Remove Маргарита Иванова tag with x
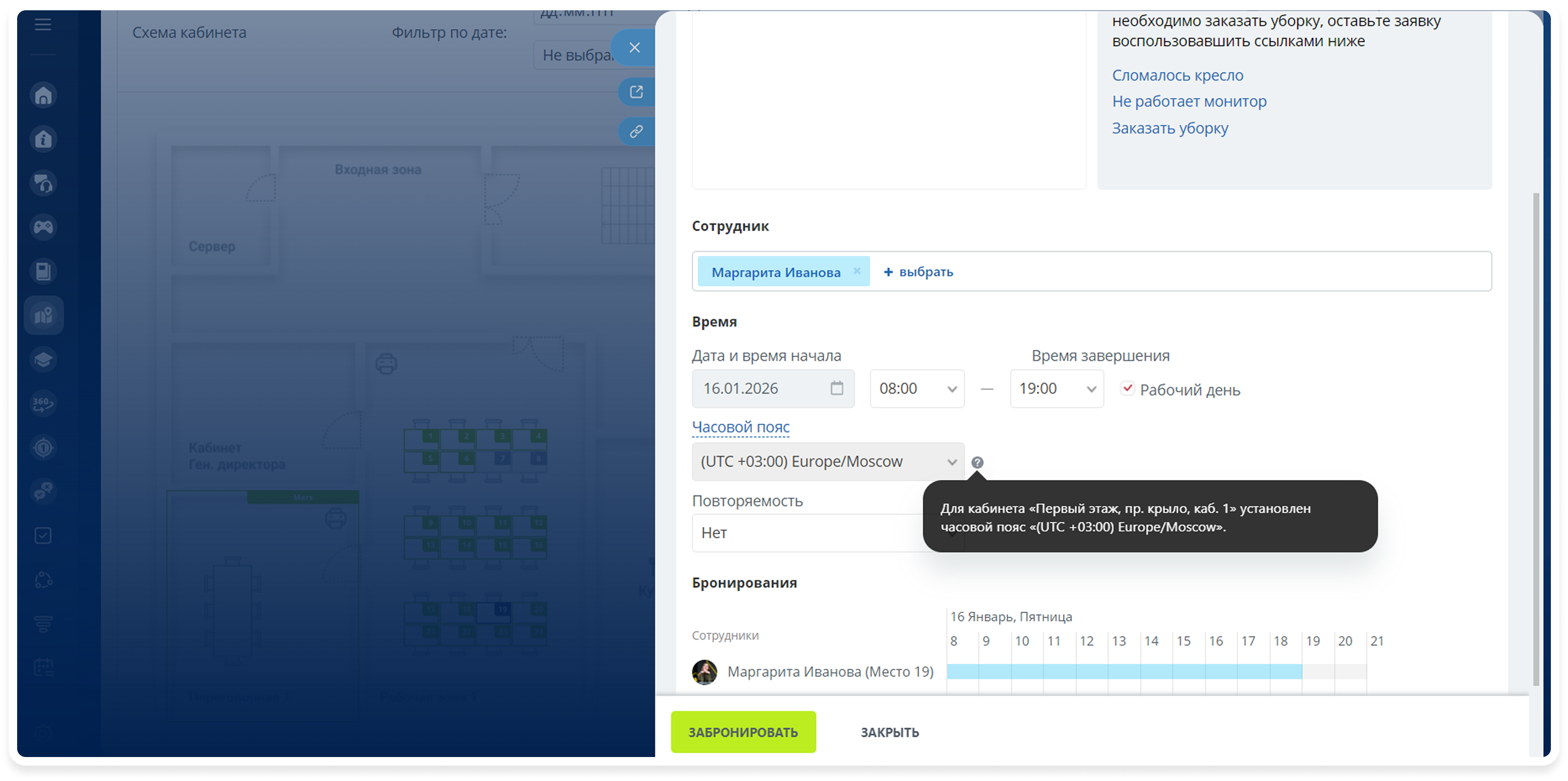The image size is (1568, 781). pos(856,271)
